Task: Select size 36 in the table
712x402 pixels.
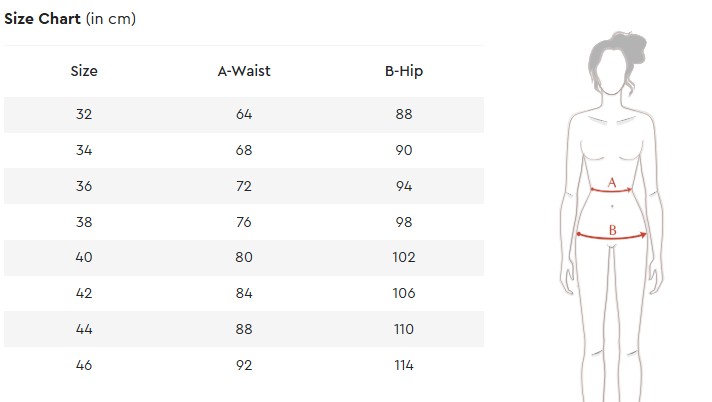Action: [x=84, y=186]
